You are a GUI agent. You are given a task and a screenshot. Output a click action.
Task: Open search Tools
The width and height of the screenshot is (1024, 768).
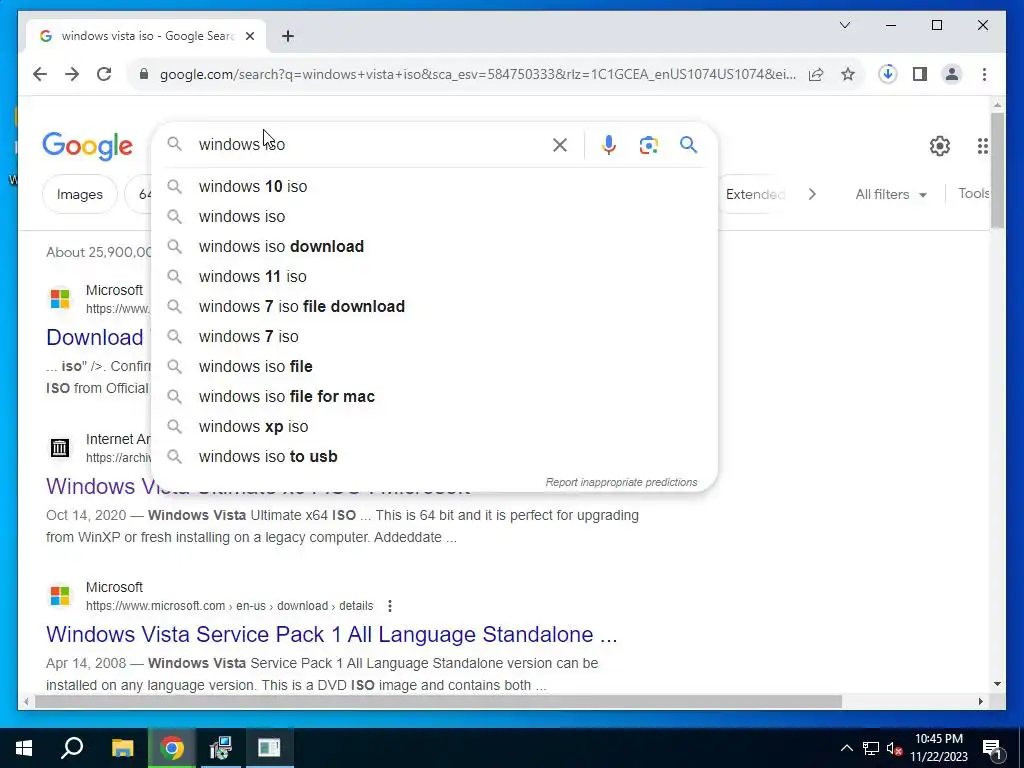973,193
